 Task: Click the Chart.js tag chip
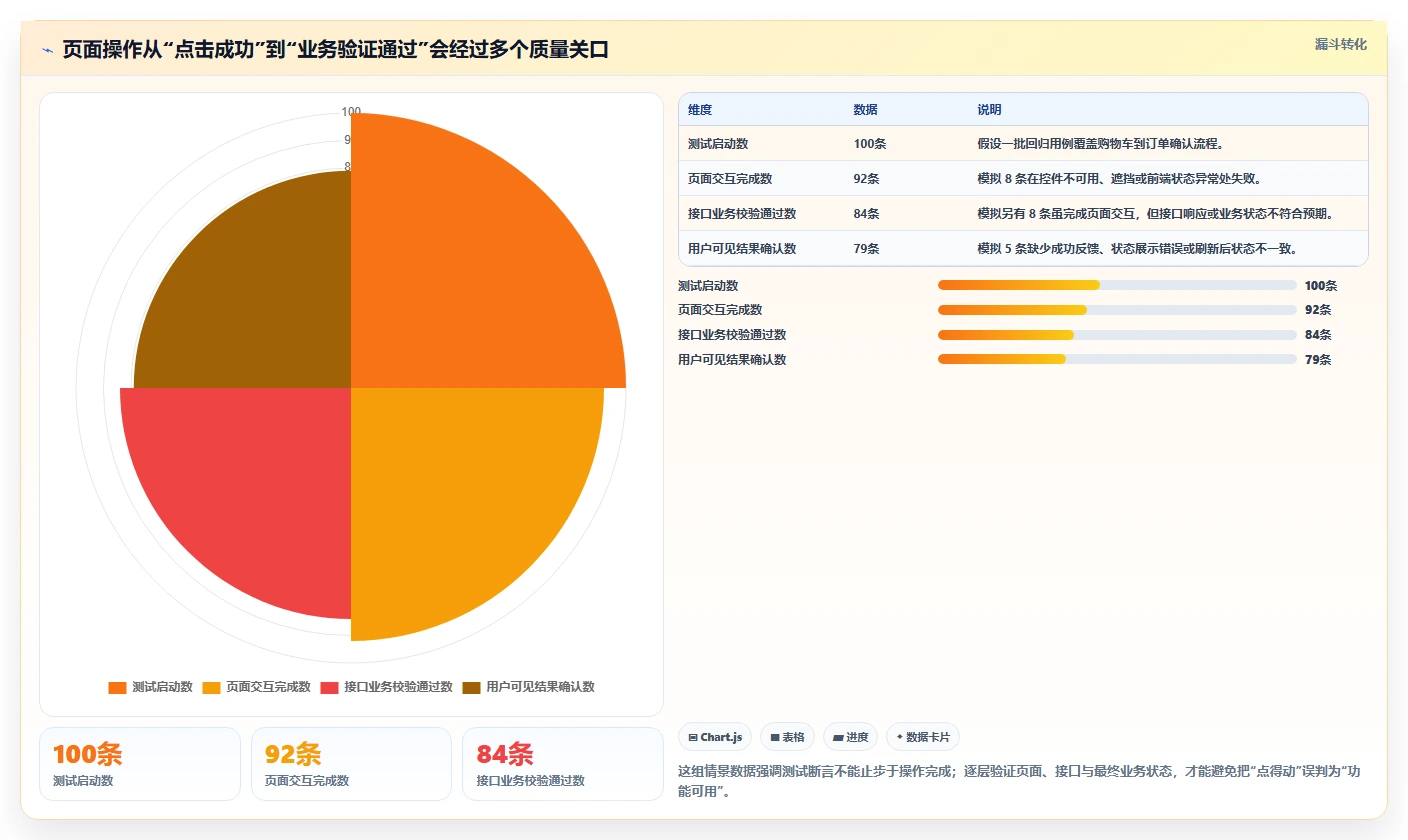716,737
